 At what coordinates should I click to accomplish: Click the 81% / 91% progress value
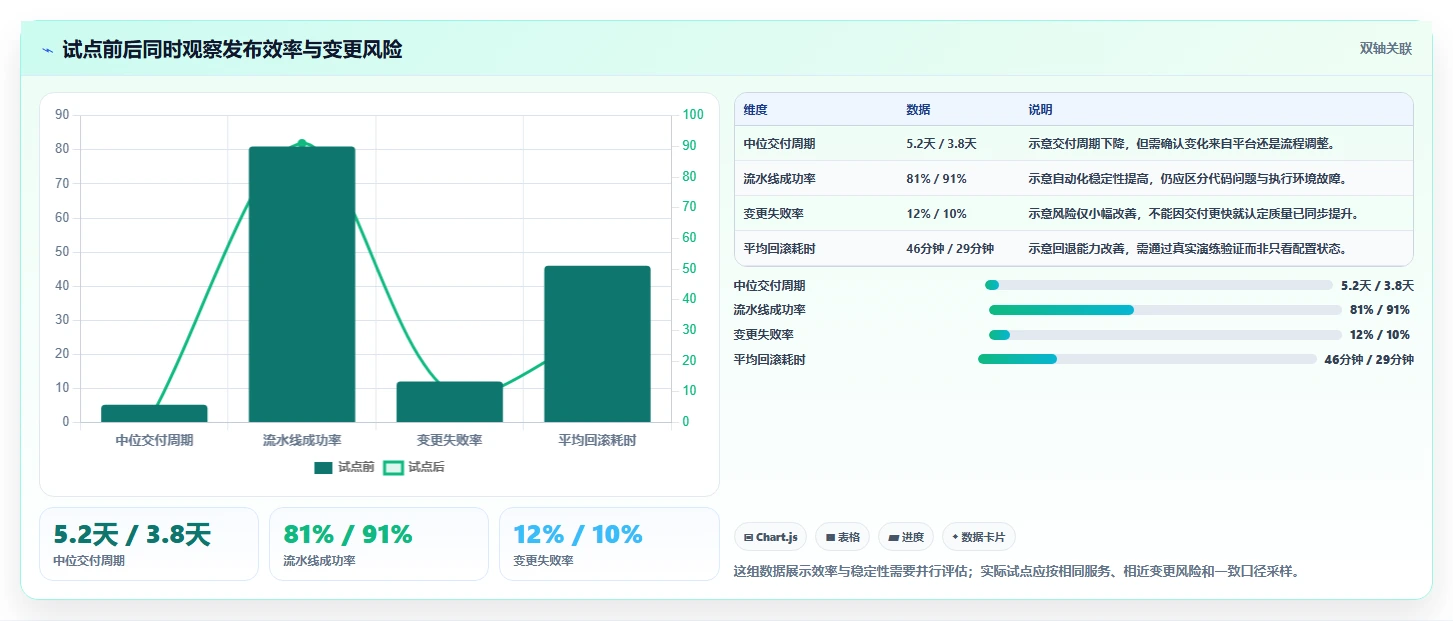tap(1380, 310)
